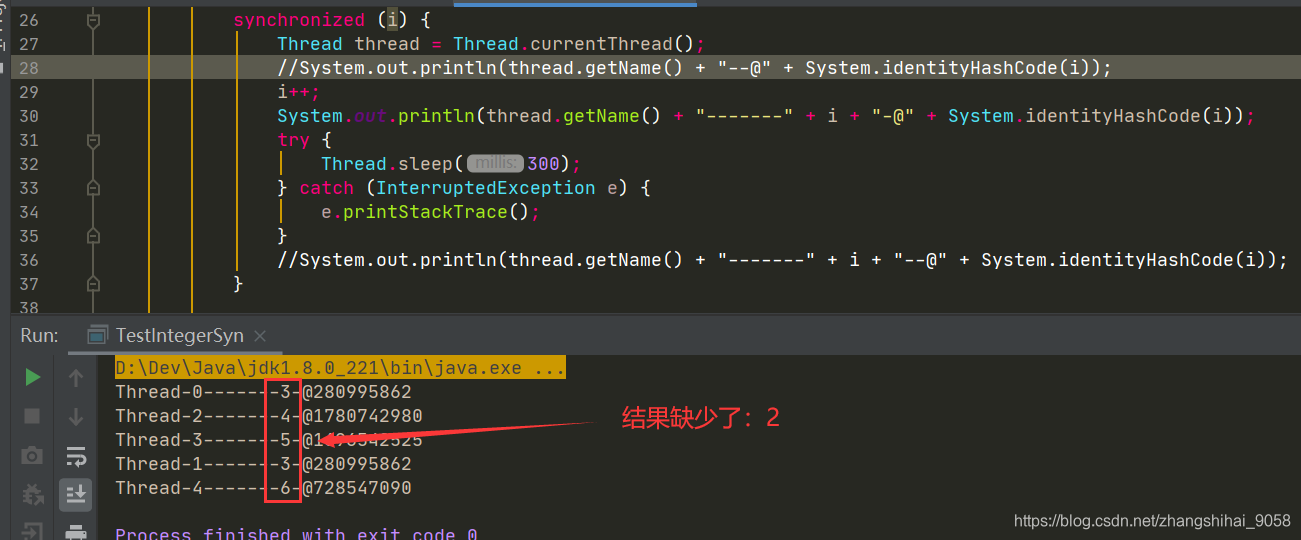Image resolution: width=1301 pixels, height=540 pixels.
Task: Click 'i++;' on line 29
Action: [x=299, y=92]
